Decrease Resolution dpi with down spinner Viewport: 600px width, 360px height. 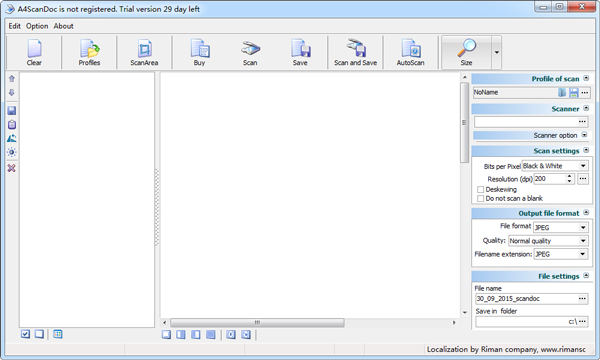(570, 181)
